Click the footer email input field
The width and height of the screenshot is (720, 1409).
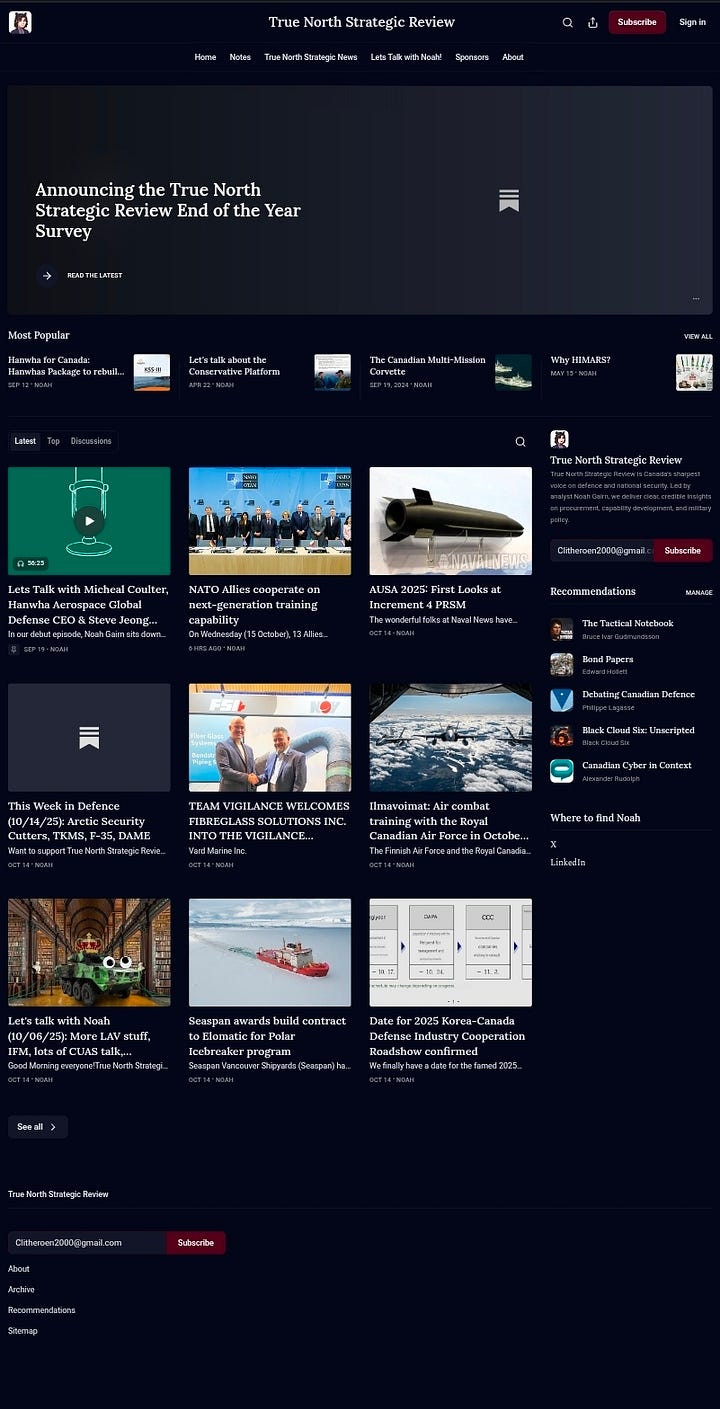(x=87, y=1243)
